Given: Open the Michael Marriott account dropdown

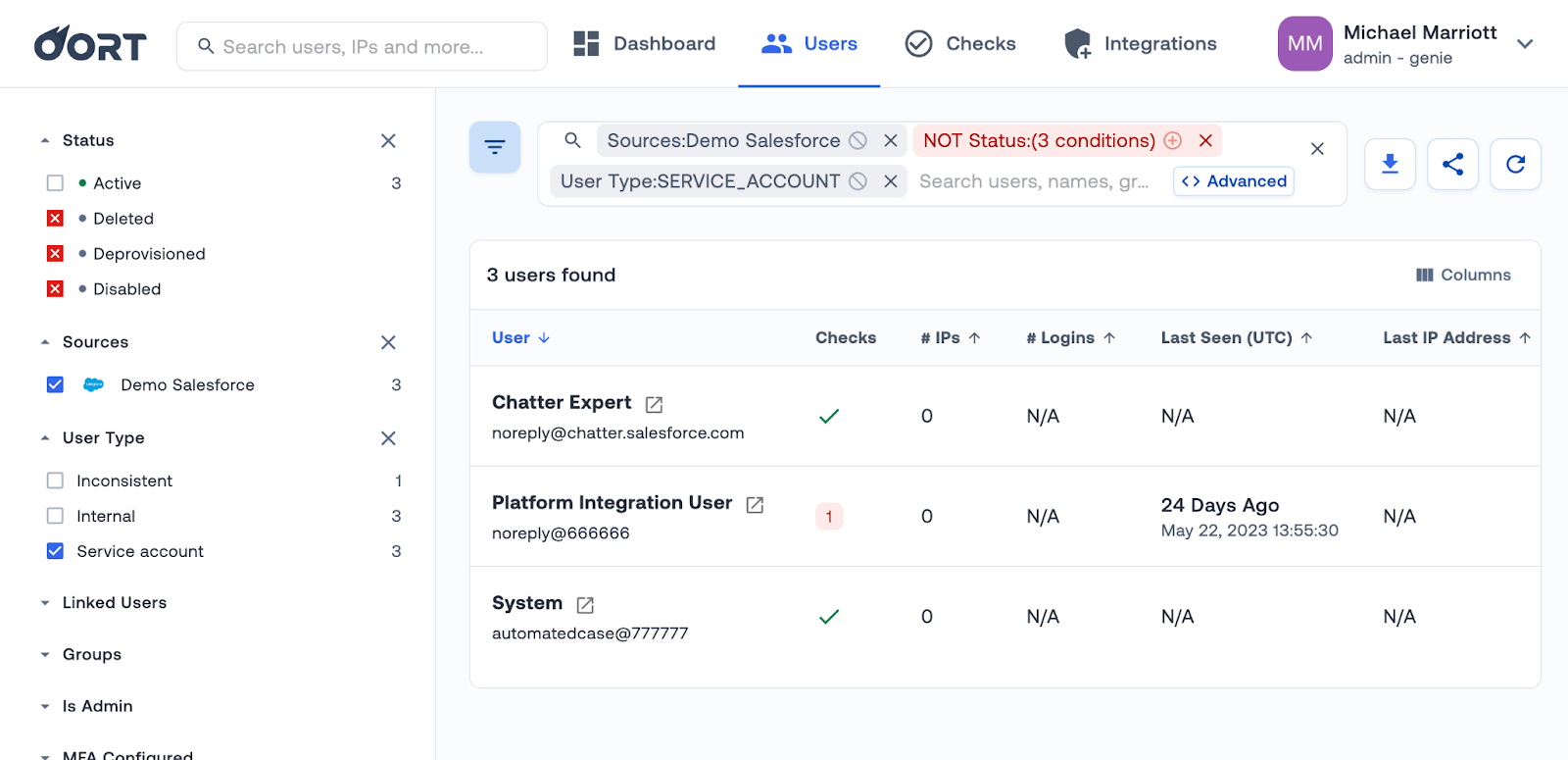Looking at the screenshot, I should pos(1524,44).
